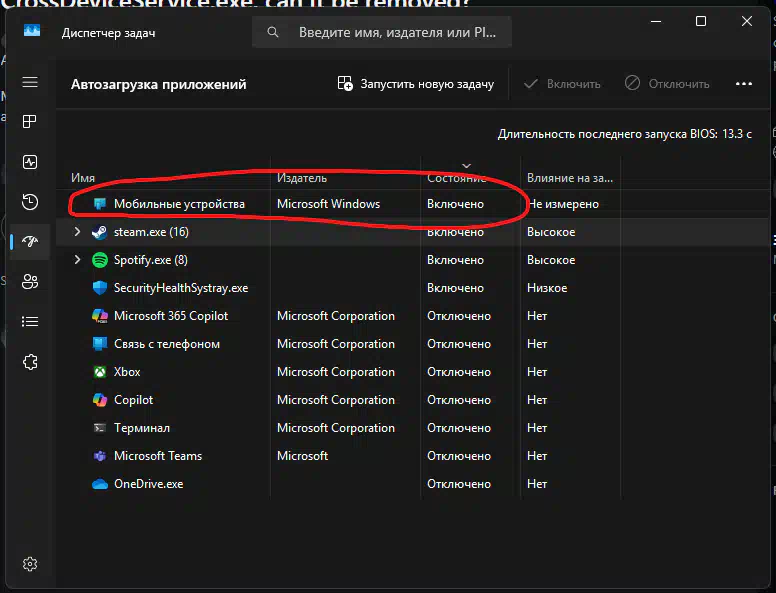This screenshot has height=593, width=776.
Task: Open the Users page icon
Action: coord(30,282)
